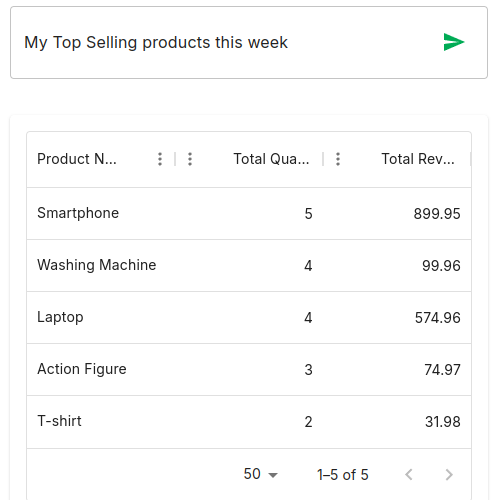Open the rows per page dropdown showing 50
500x500 pixels.
[x=260, y=474]
